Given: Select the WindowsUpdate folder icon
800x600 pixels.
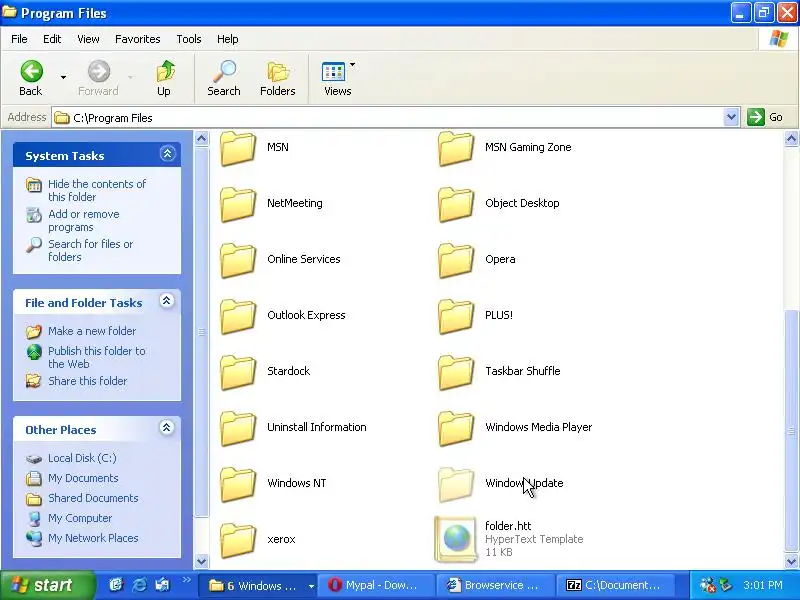Looking at the screenshot, I should [456, 485].
